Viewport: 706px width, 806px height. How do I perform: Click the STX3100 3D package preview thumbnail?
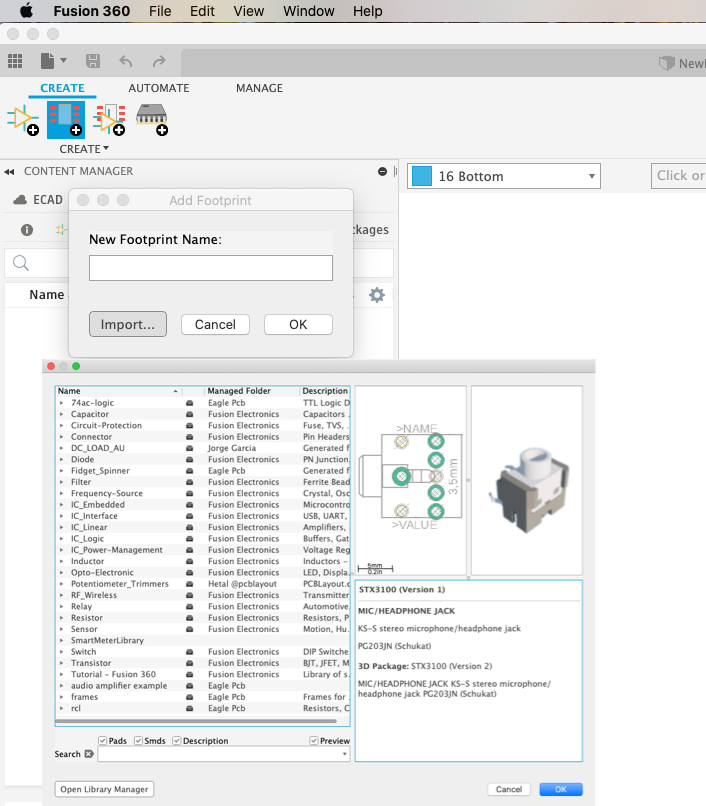(527, 480)
